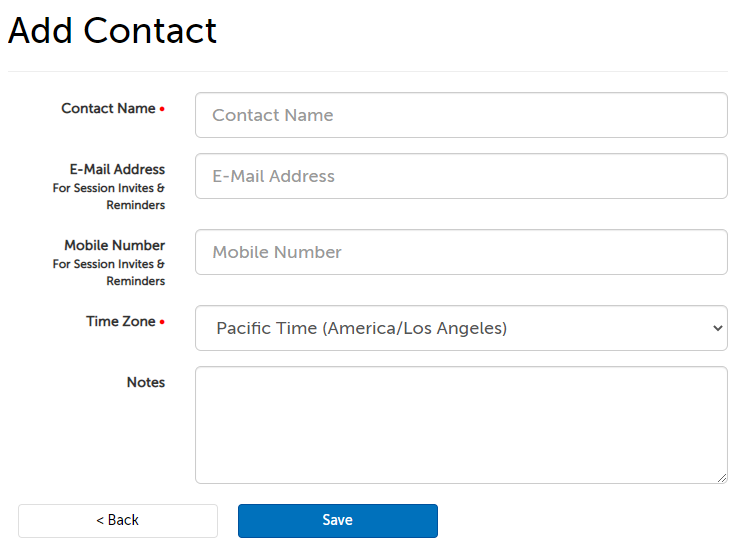The image size is (747, 549).
Task: Click the E-Mail Address label
Action: (x=117, y=169)
